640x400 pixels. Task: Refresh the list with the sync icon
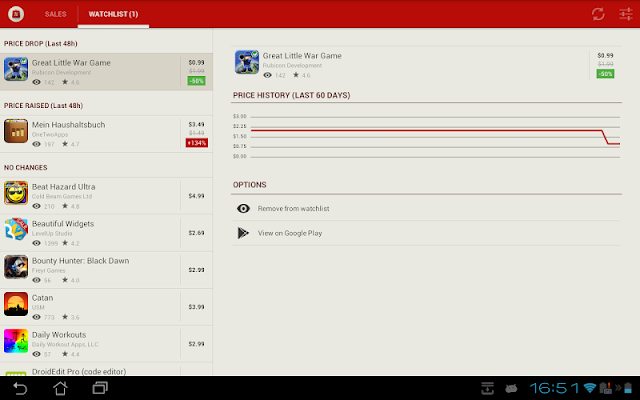598,14
